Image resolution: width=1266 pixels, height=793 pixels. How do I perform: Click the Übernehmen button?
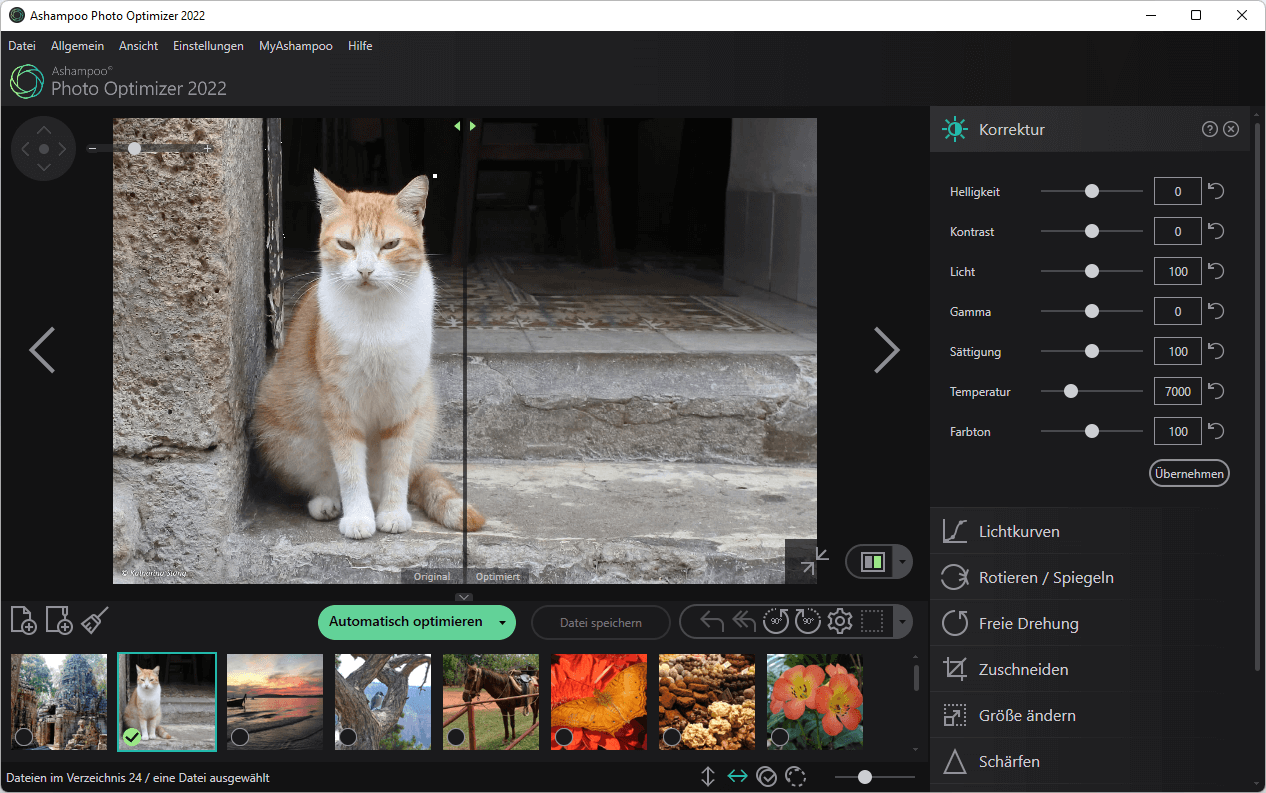pyautogui.click(x=1189, y=472)
